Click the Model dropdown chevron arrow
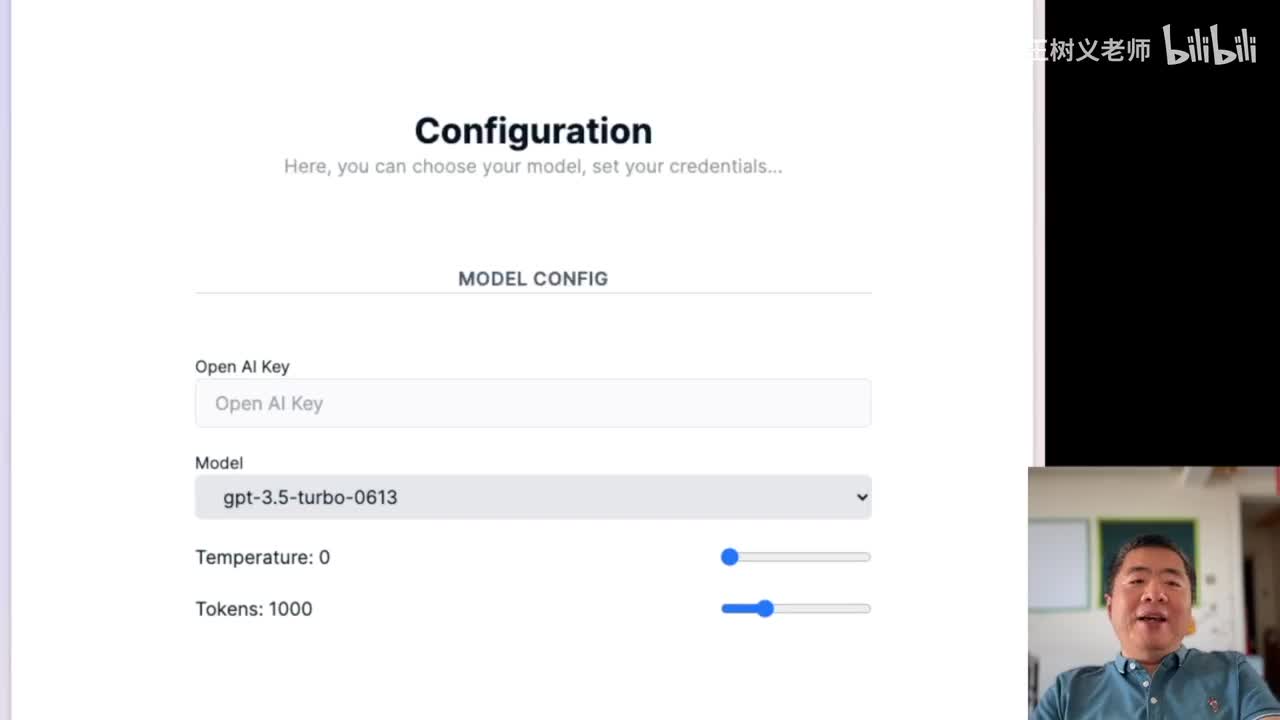The width and height of the screenshot is (1280, 720). (862, 497)
